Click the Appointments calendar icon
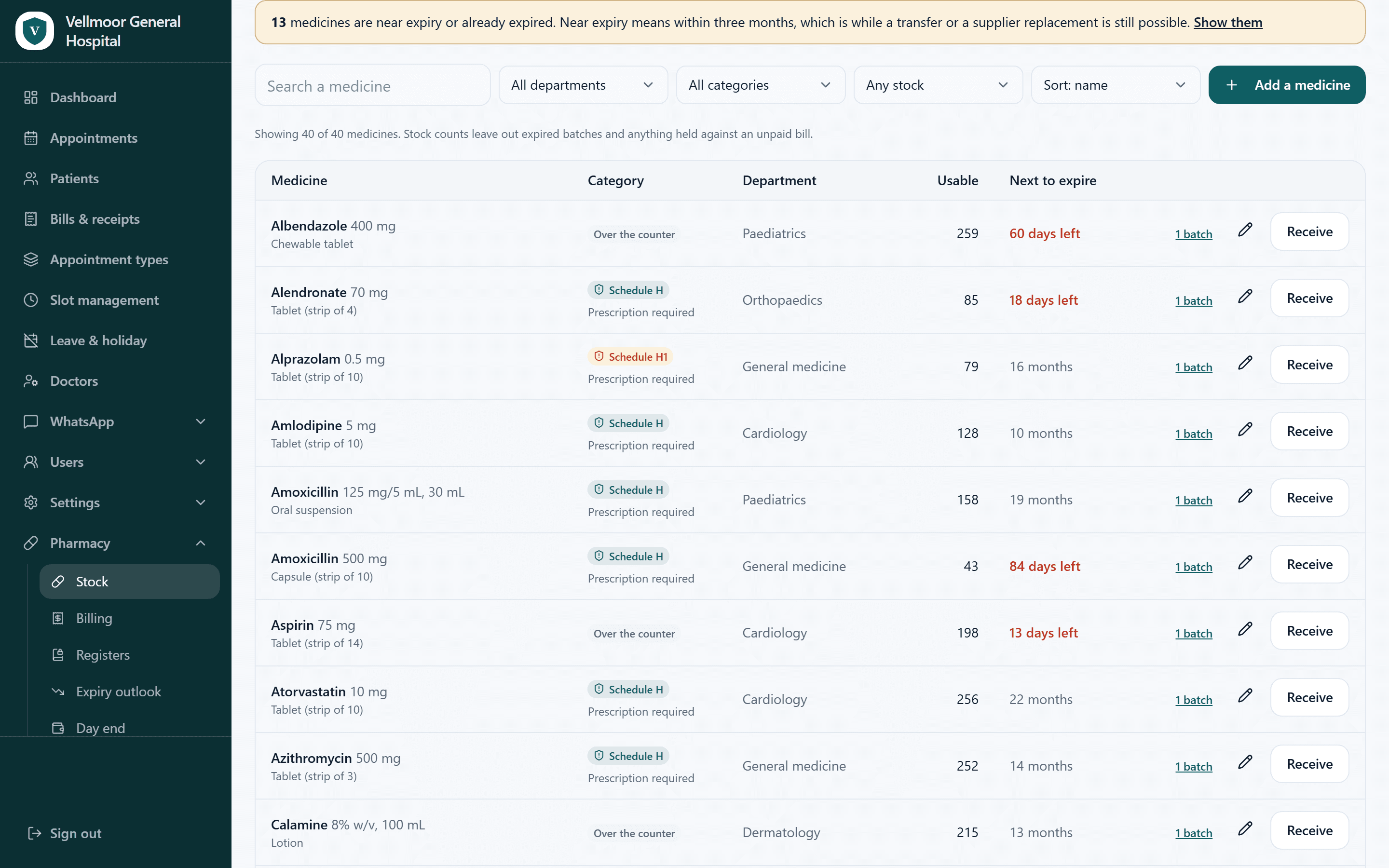 [x=31, y=138]
